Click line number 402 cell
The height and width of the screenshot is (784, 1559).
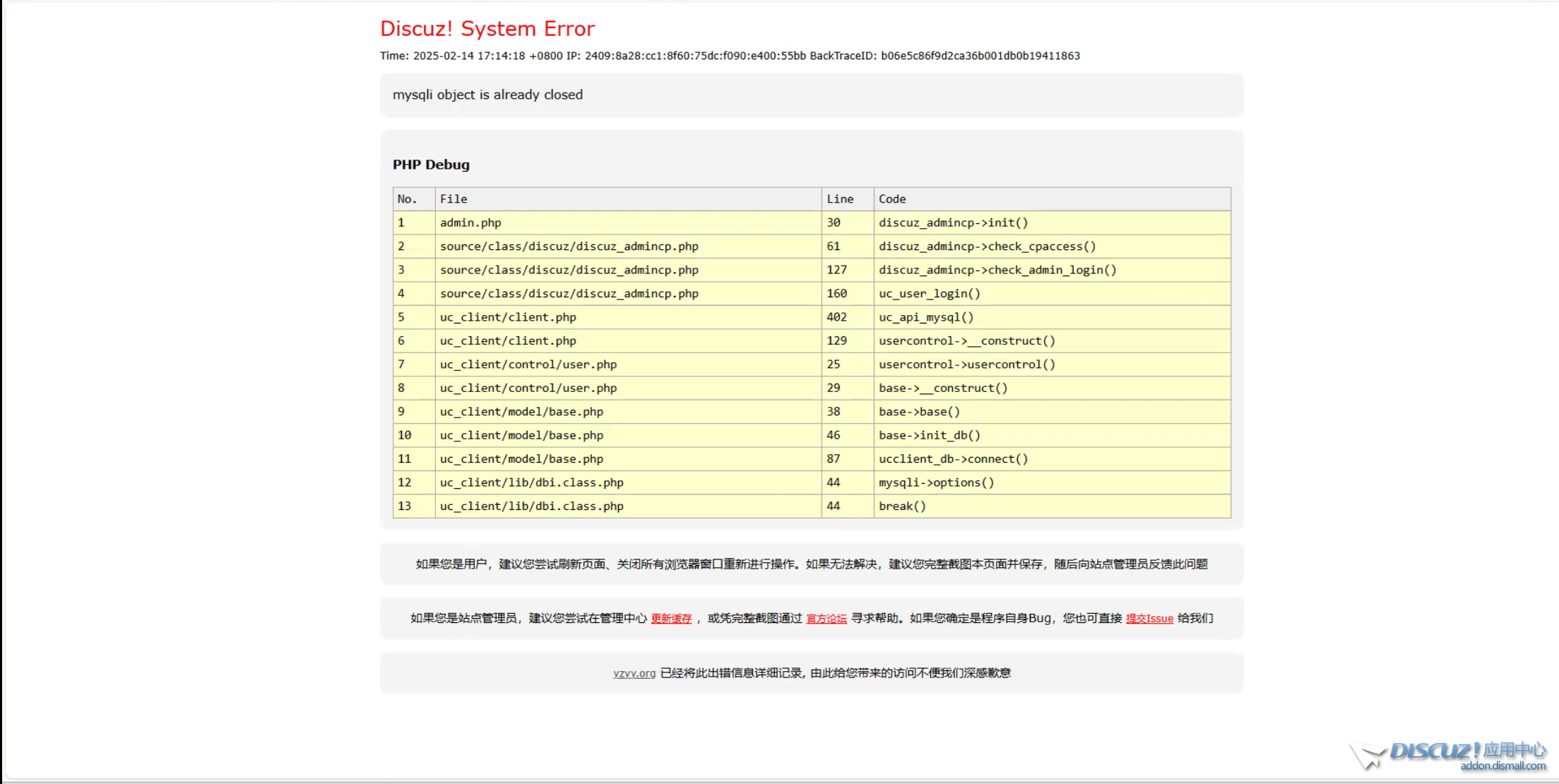(836, 317)
